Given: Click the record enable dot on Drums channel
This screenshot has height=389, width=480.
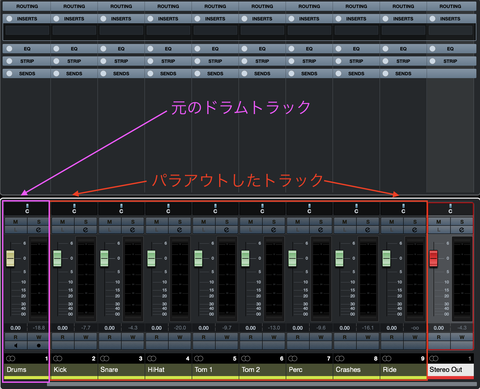Looking at the screenshot, I should coord(38,345).
